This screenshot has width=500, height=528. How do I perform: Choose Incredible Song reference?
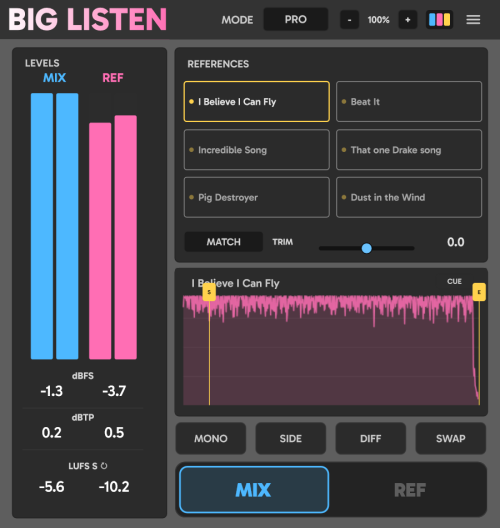point(257,150)
